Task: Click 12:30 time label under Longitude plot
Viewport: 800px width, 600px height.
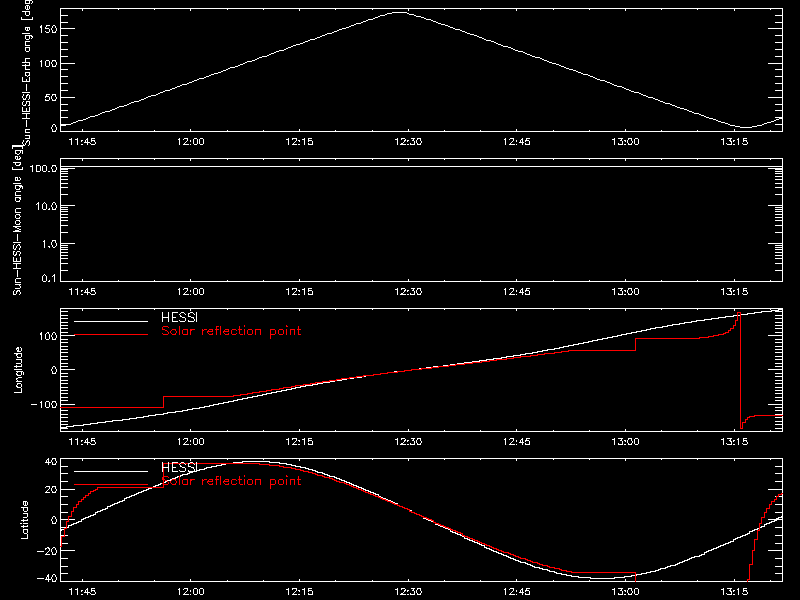Action: pos(408,442)
